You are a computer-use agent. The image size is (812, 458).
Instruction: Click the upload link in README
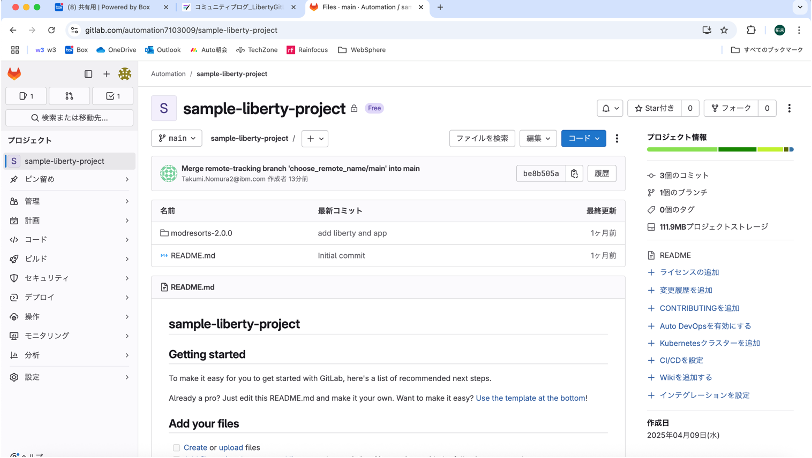click(x=231, y=447)
